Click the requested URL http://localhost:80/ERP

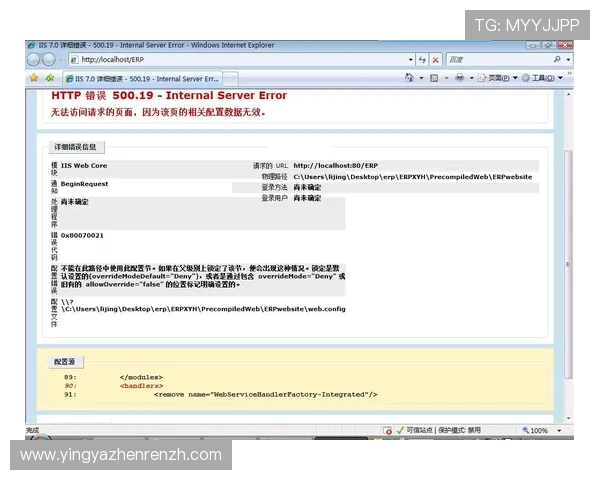(x=336, y=165)
